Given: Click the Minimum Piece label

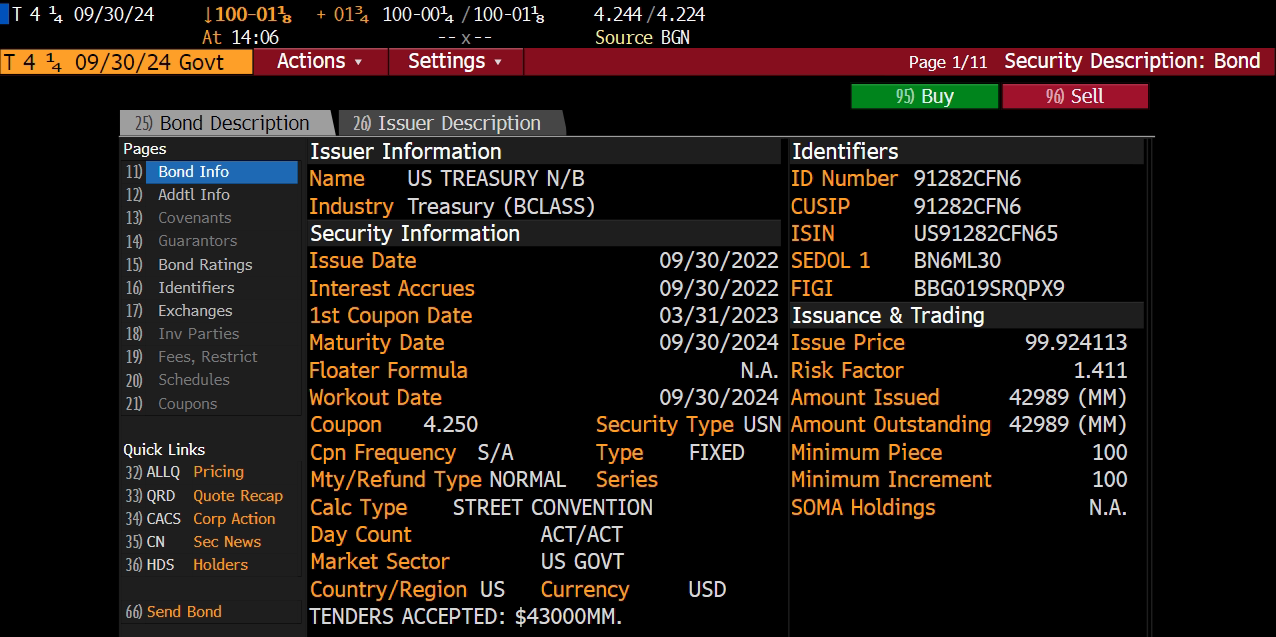Looking at the screenshot, I should [x=866, y=452].
